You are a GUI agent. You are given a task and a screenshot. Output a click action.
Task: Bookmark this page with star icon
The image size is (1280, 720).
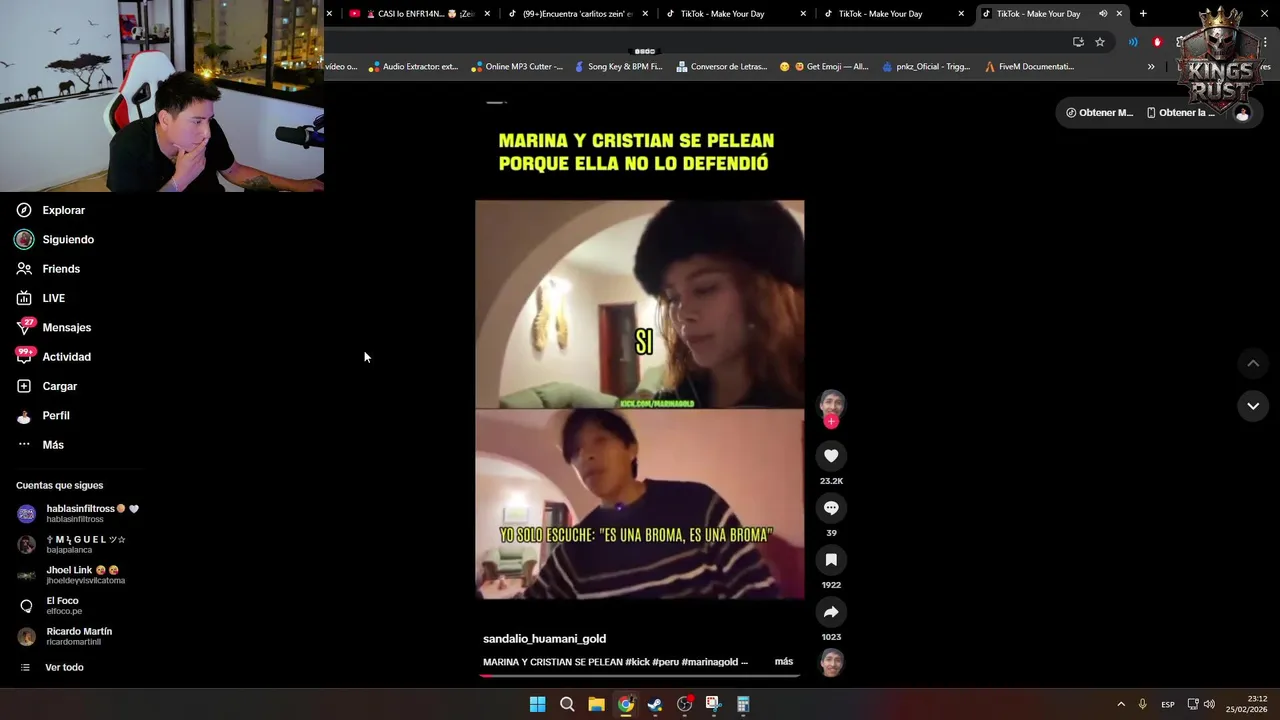click(x=1100, y=42)
